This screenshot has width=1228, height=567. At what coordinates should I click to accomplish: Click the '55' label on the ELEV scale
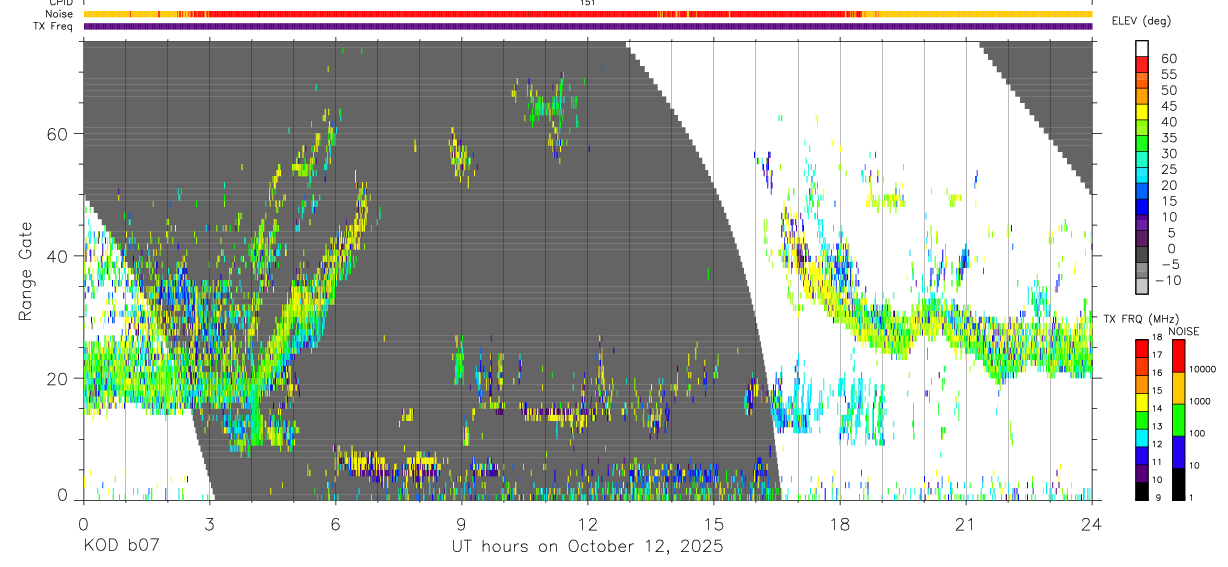(x=1167, y=74)
